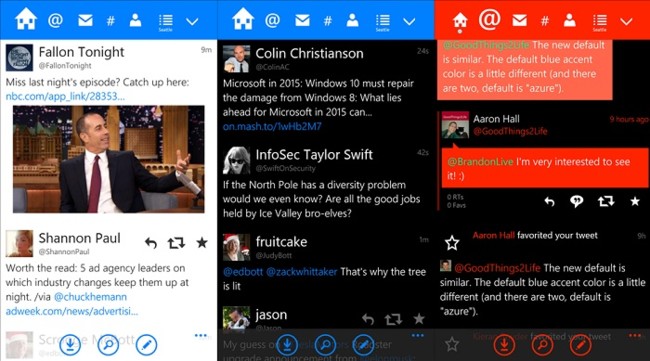650x361 pixels.
Task: Open direct messages envelope in the red panel
Action: coord(519,20)
